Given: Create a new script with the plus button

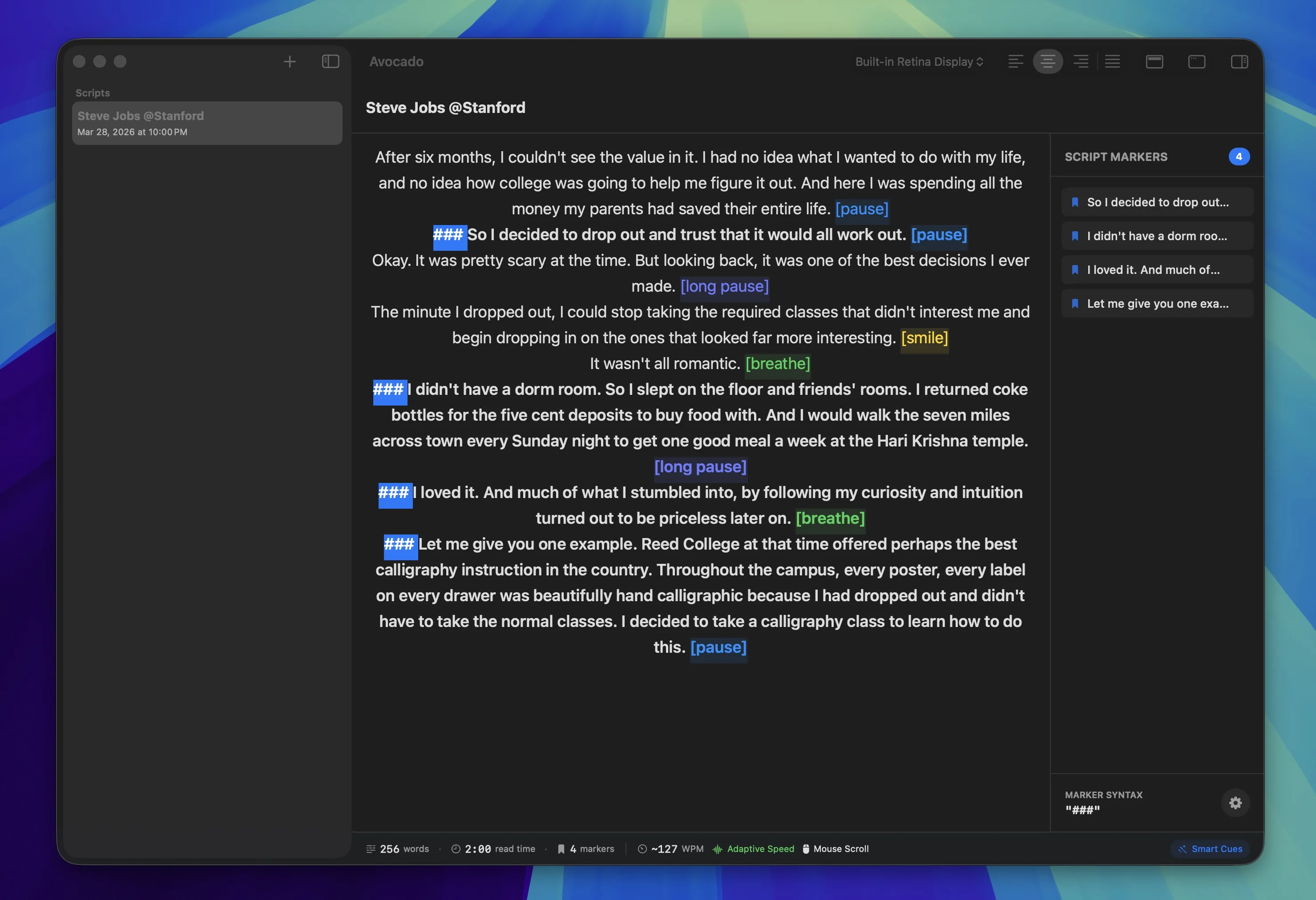Looking at the screenshot, I should (289, 61).
